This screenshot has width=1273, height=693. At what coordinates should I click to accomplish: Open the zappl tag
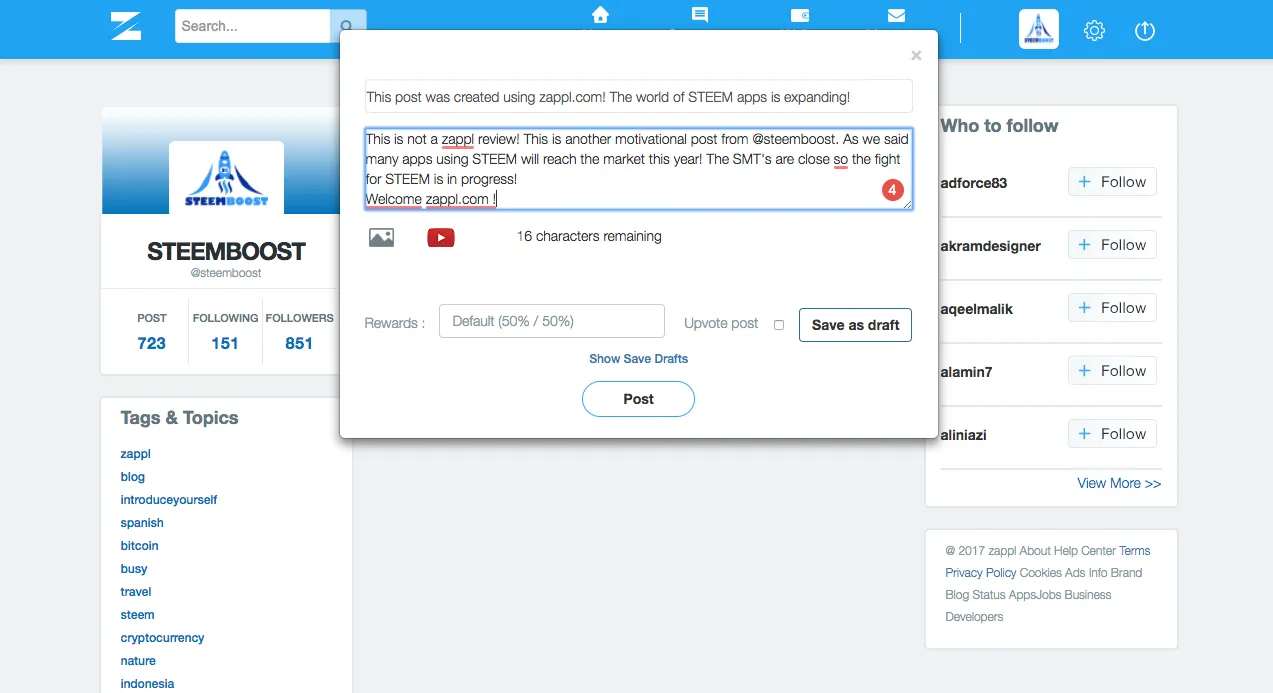(135, 454)
